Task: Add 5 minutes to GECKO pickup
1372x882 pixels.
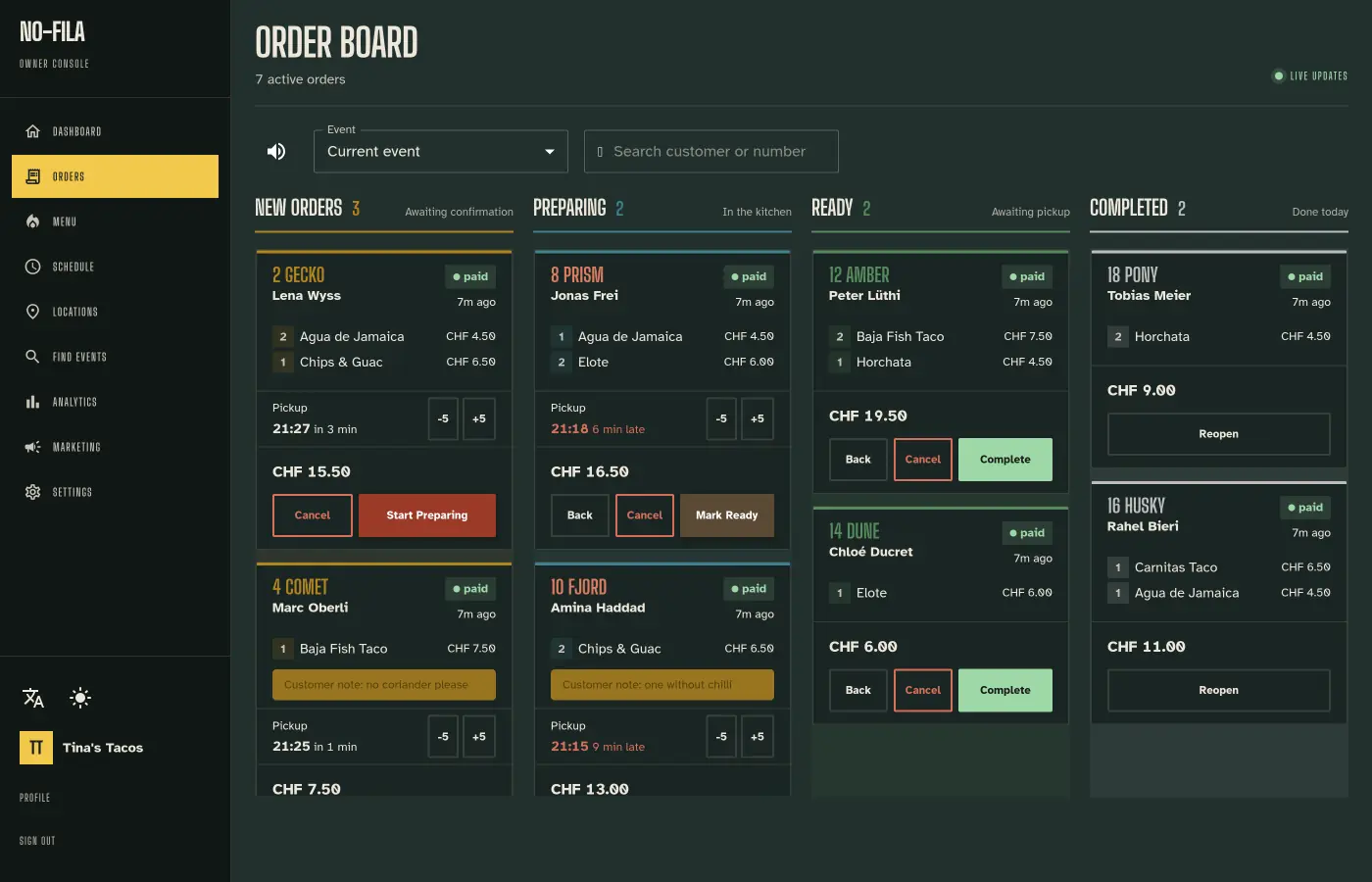Action: 479,418
